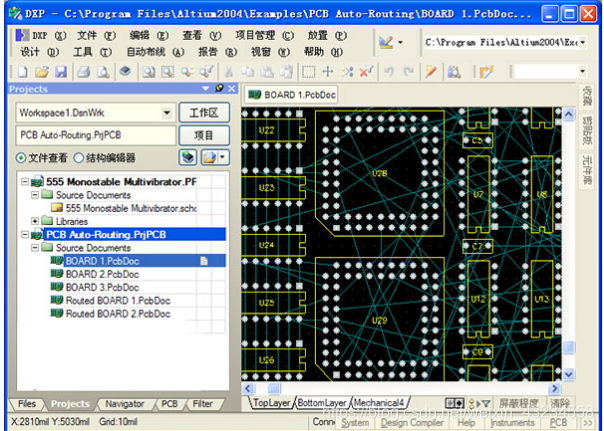Expand the Libraries folder node
This screenshot has width=604, height=431.
coord(35,221)
